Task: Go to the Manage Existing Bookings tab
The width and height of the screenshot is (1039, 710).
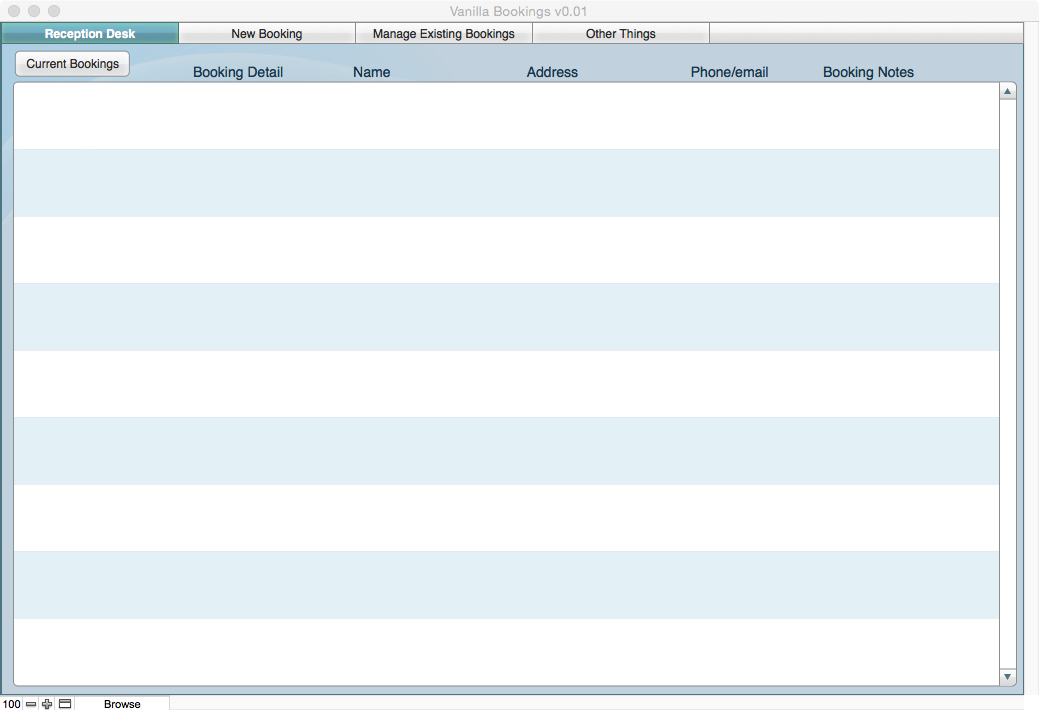Action: 444,34
